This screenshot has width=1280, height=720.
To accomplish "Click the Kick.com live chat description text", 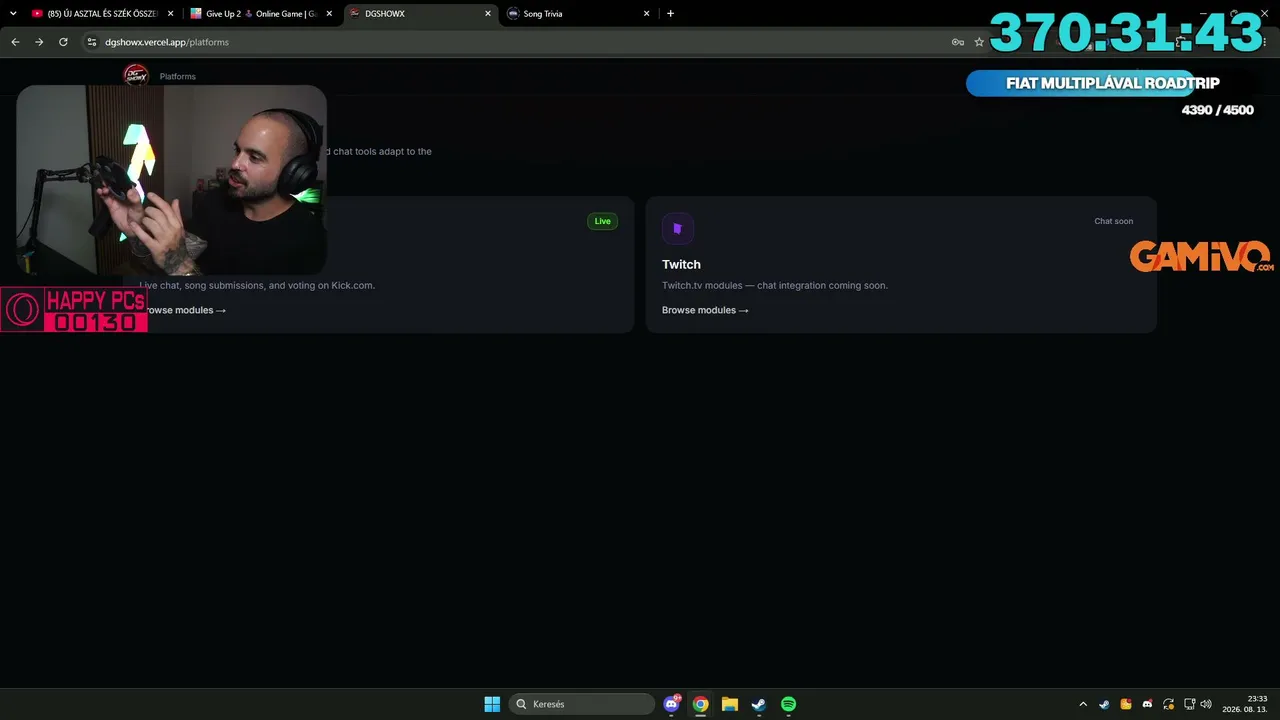I will click(258, 285).
